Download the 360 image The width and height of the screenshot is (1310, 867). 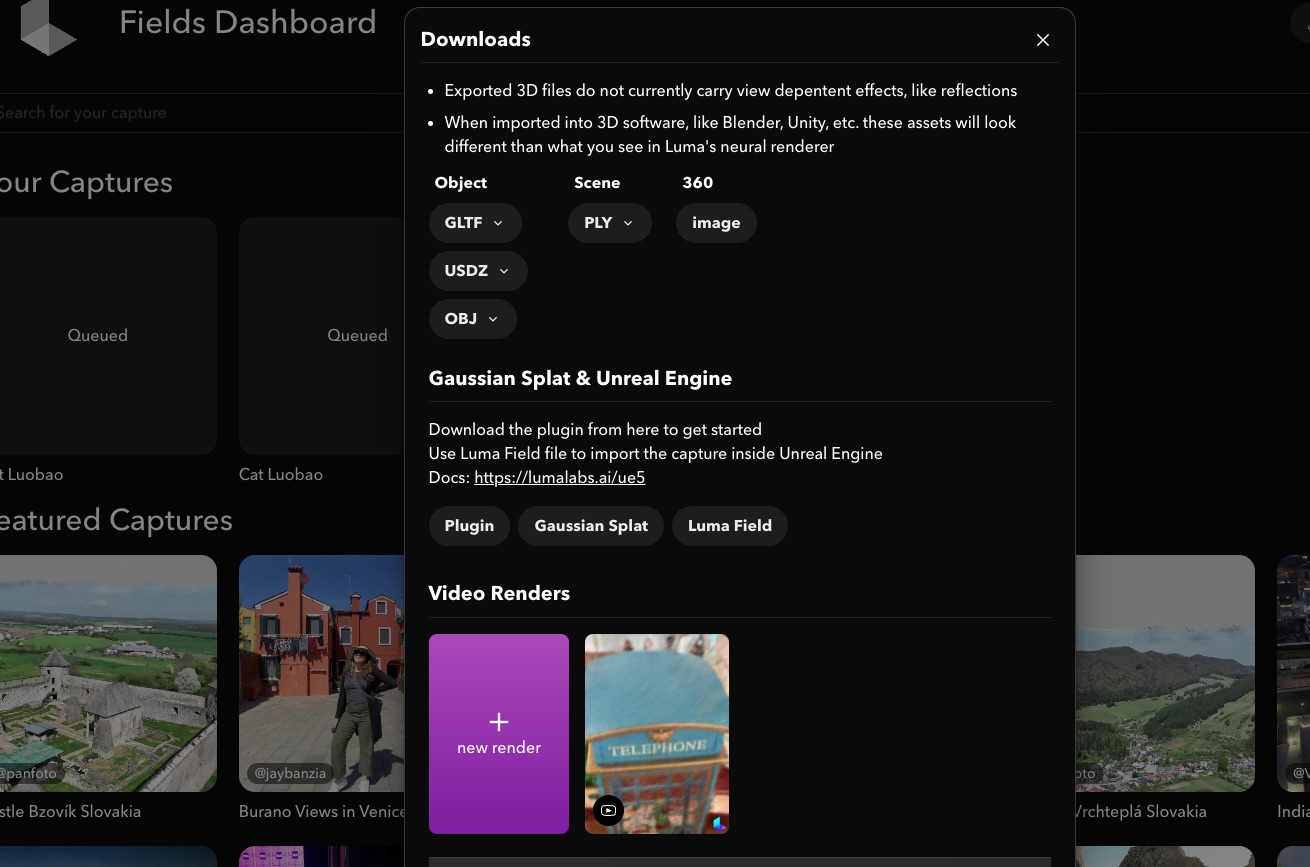[716, 223]
